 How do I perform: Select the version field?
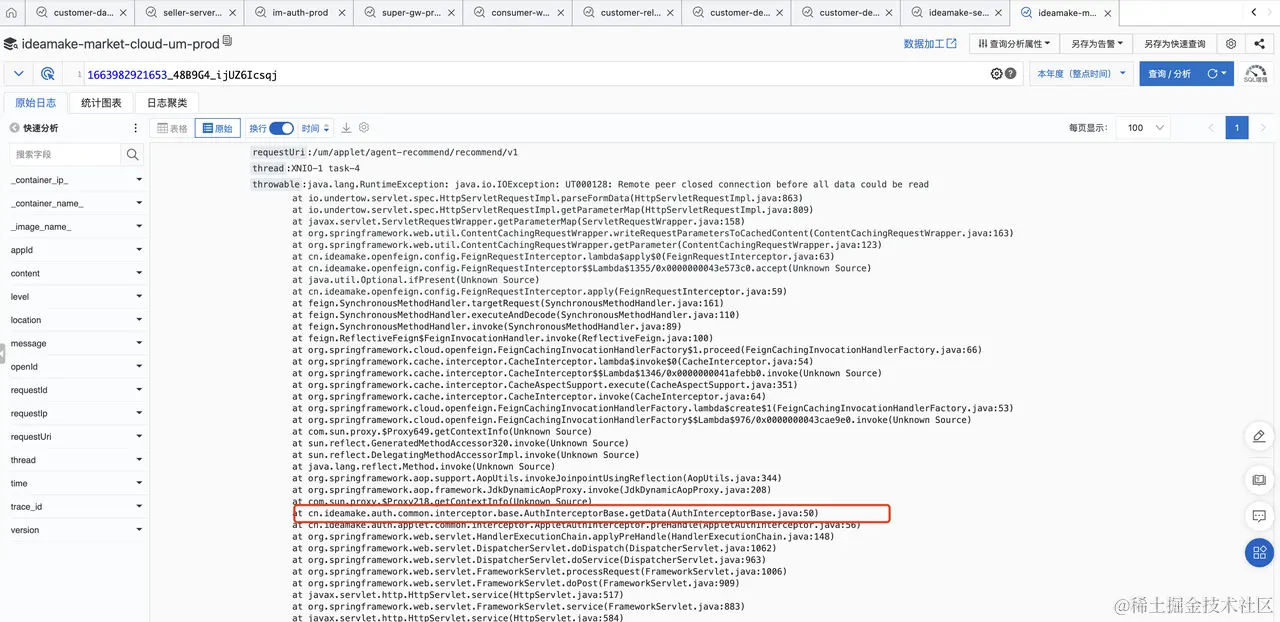tap(25, 530)
